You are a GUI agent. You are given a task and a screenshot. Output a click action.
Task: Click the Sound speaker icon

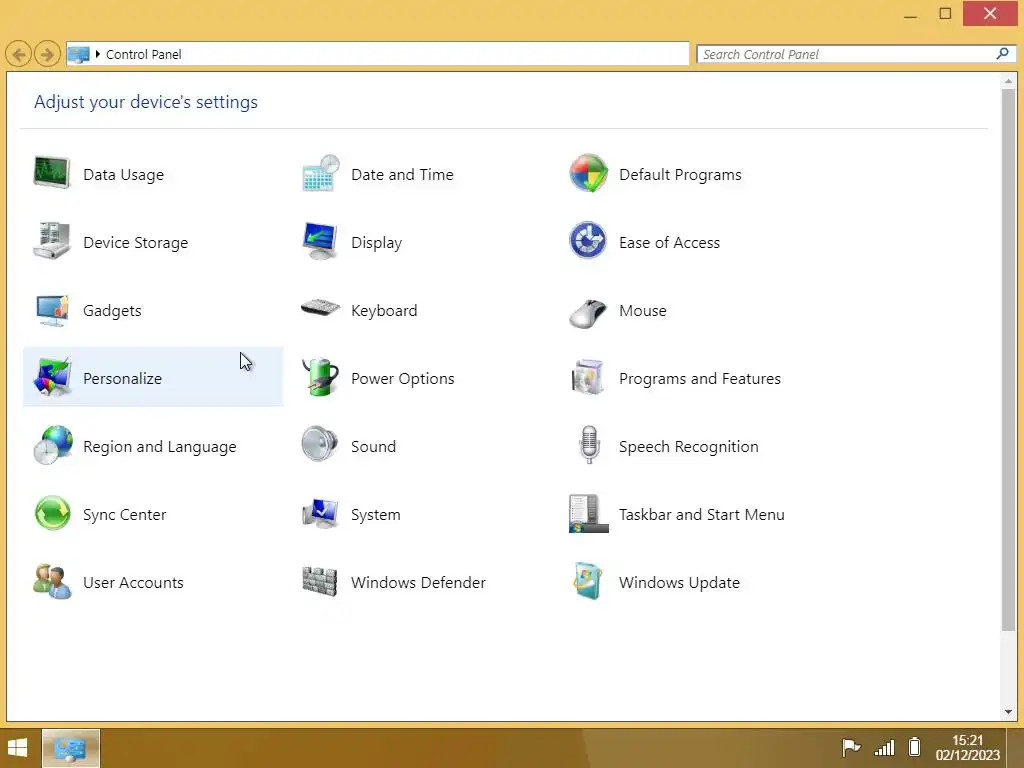pos(319,443)
